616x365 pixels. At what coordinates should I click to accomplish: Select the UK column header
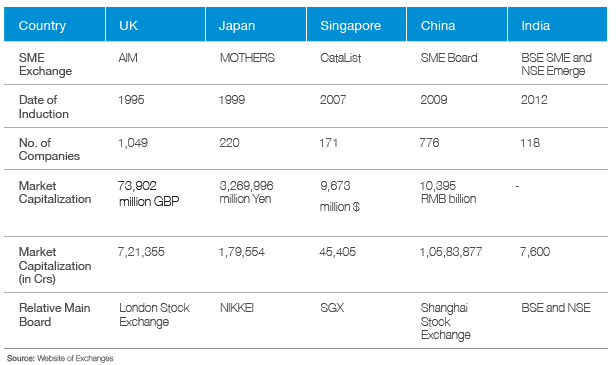[156, 24]
